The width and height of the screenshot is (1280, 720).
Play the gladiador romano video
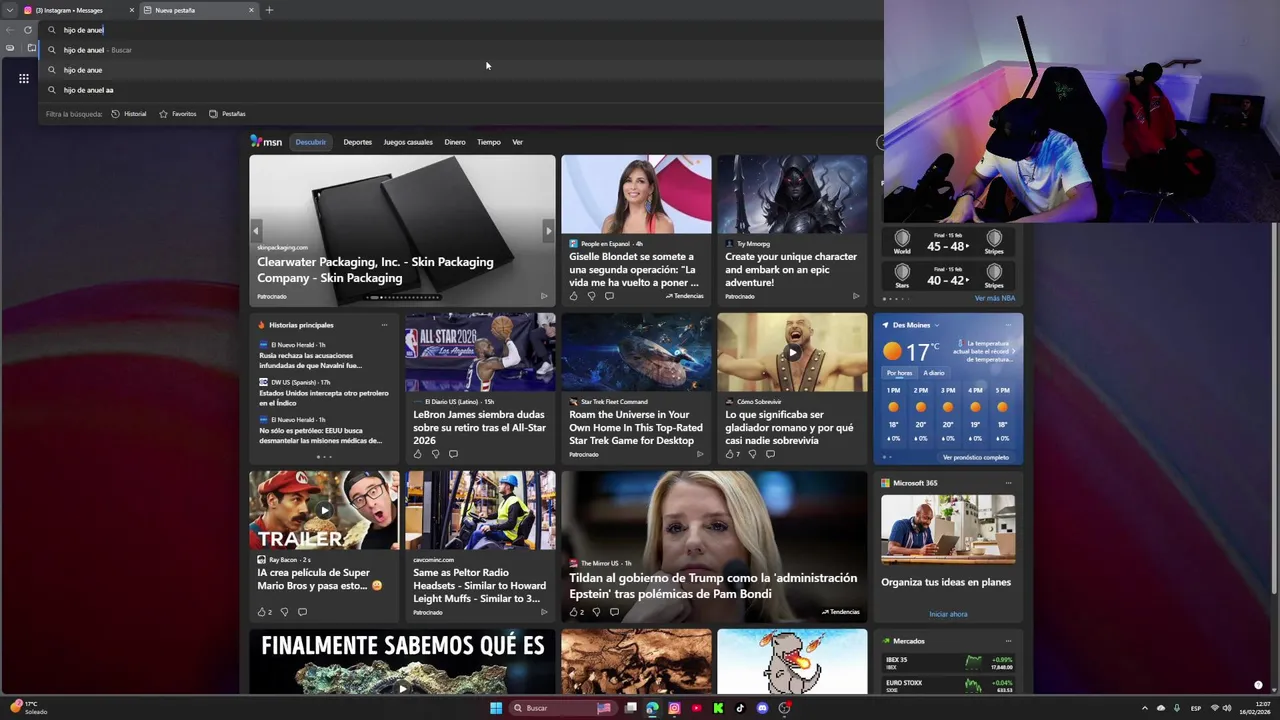pyautogui.click(x=792, y=352)
